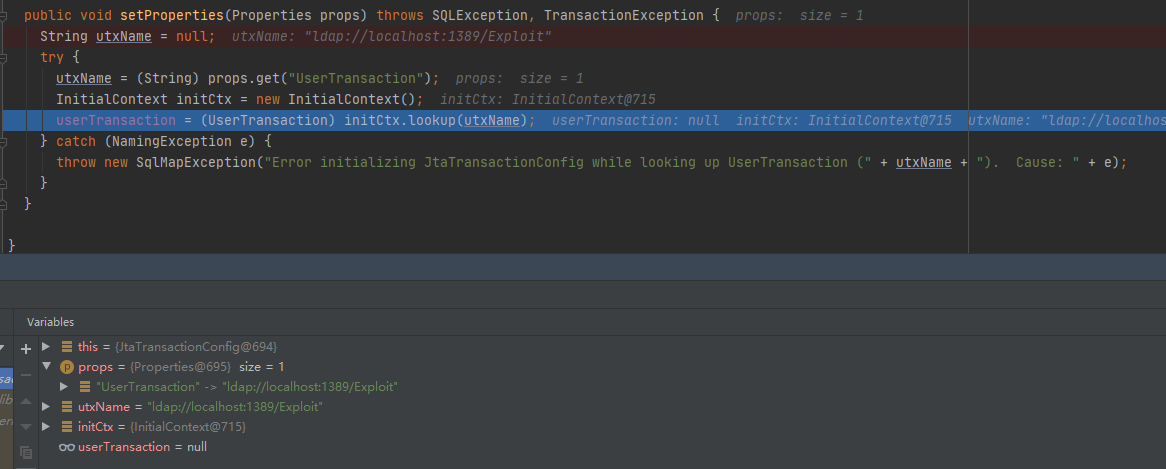This screenshot has height=469, width=1166.
Task: Click the parameter icon next to props
Action: click(x=67, y=367)
